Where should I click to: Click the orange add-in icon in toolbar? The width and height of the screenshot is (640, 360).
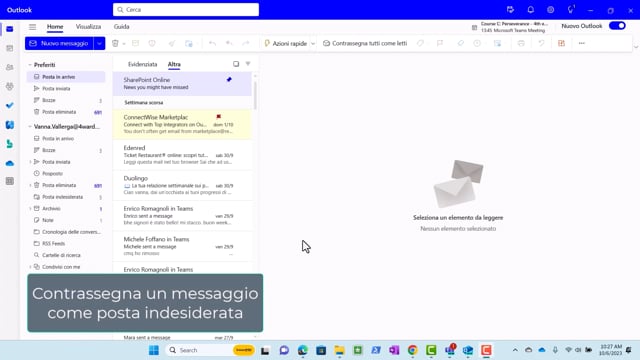[562, 43]
